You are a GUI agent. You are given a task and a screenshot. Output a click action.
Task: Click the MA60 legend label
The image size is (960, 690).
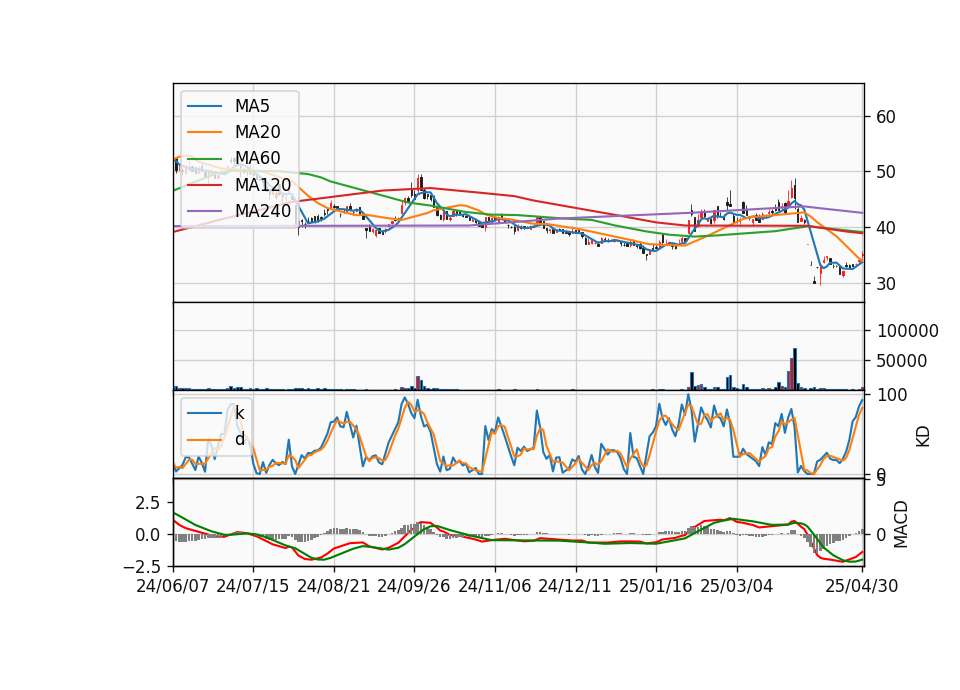pyautogui.click(x=258, y=159)
